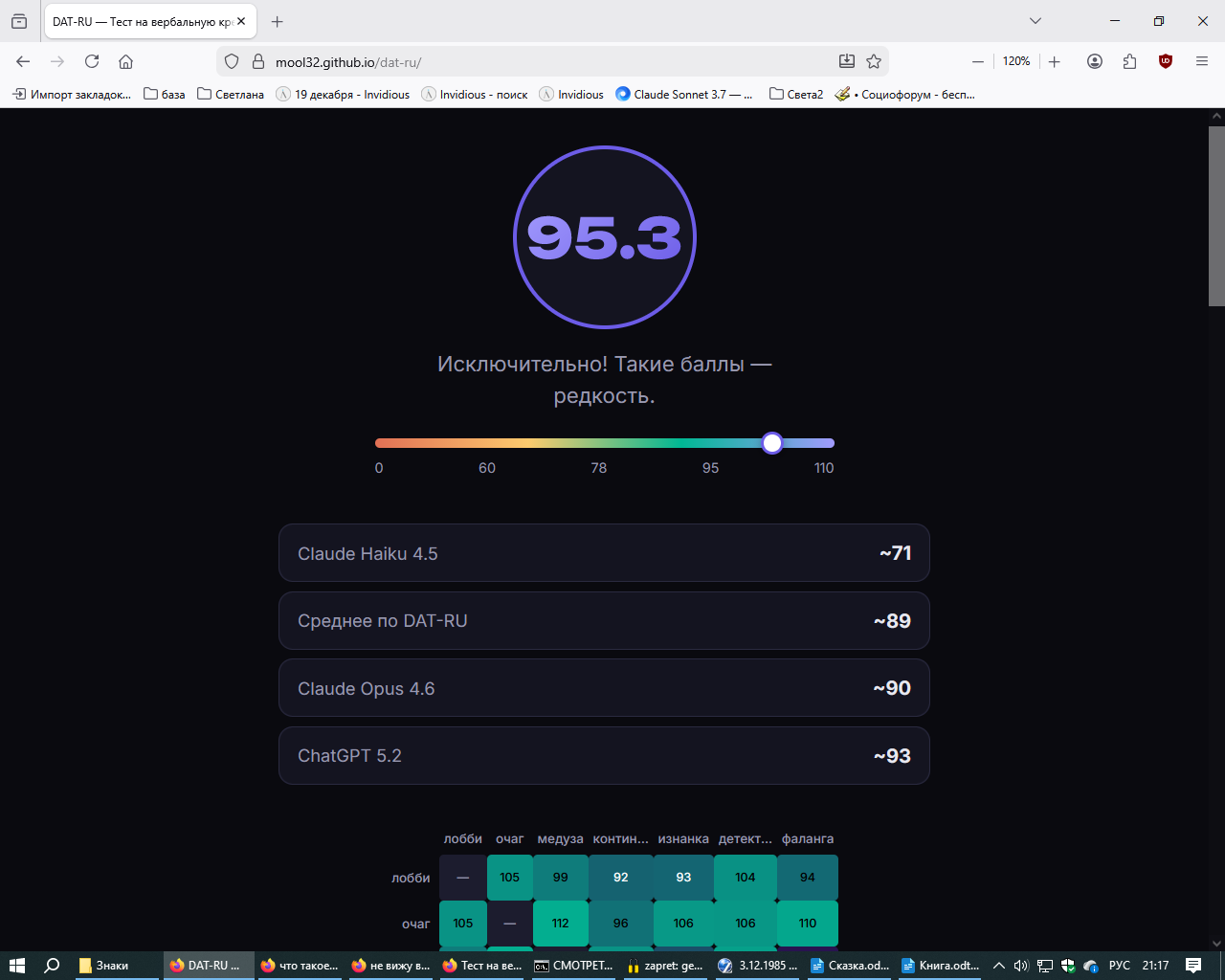Viewport: 1225px width, 980px height.
Task: Go to the browser home page
Action: (x=125, y=61)
